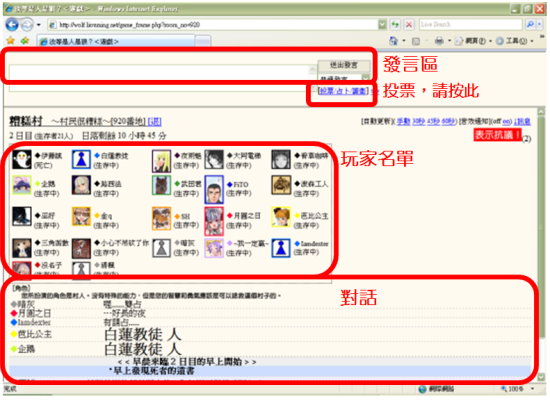The height and width of the screenshot is (401, 550).
Task: Expand the address bar history dropdown
Action: point(382,25)
